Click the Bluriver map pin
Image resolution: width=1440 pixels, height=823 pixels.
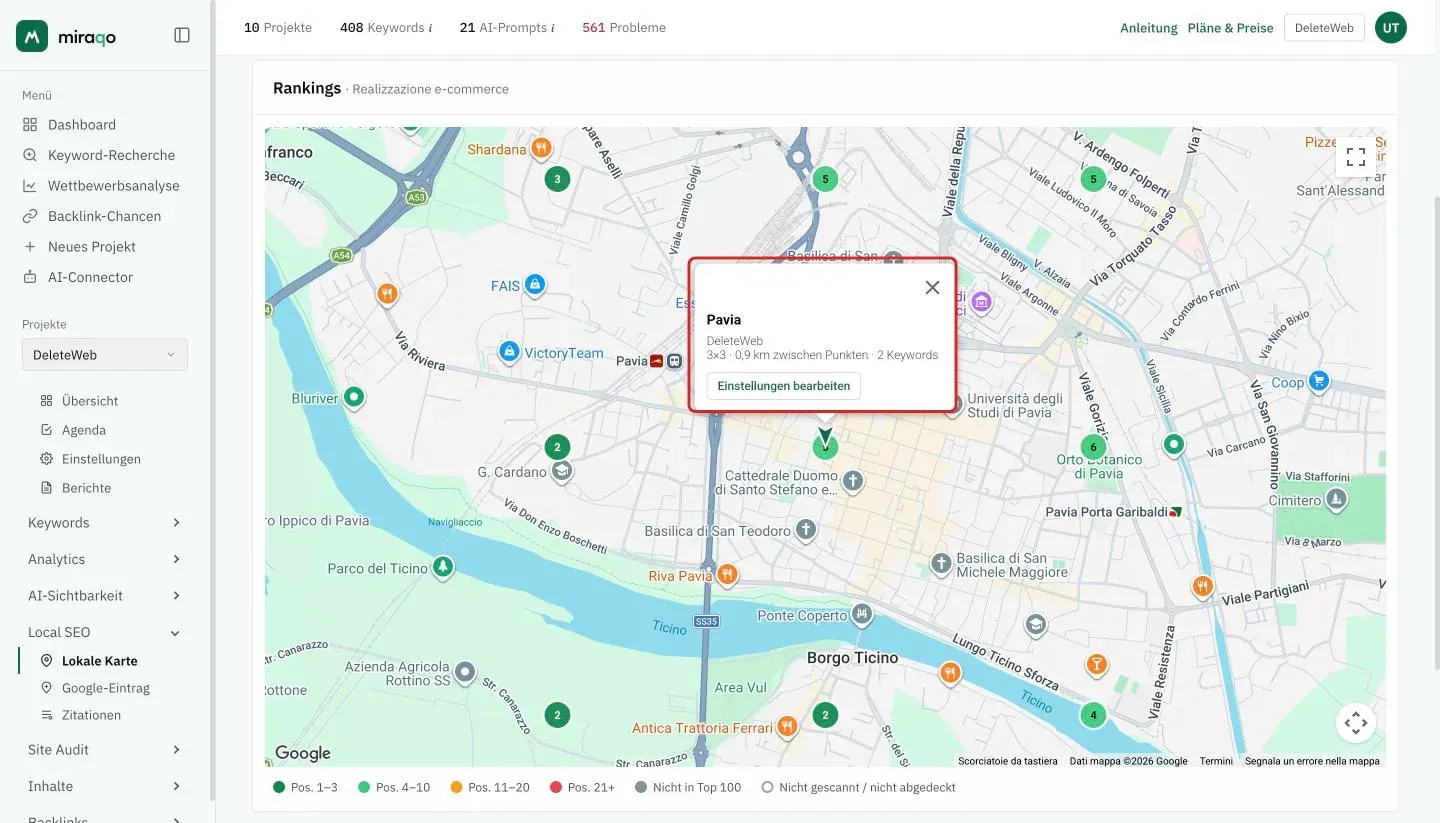353,397
